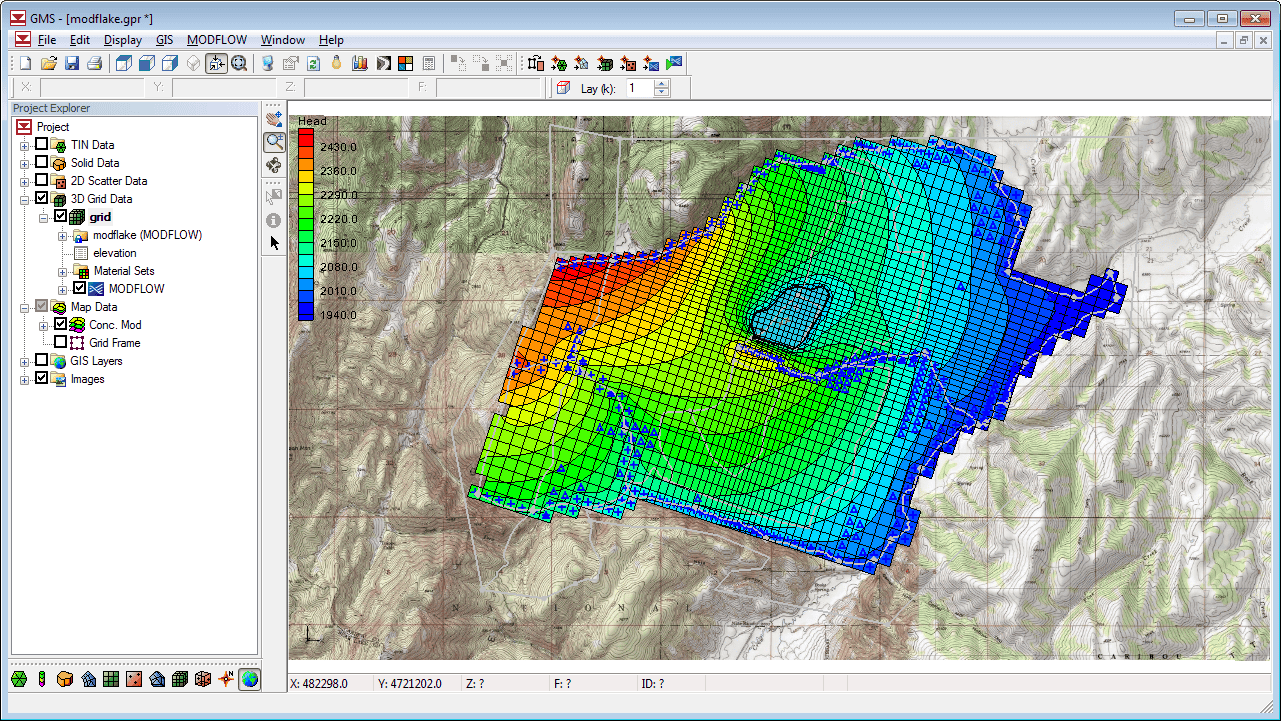Click the Lay (k) layer number field
The width and height of the screenshot is (1281, 721).
[638, 88]
